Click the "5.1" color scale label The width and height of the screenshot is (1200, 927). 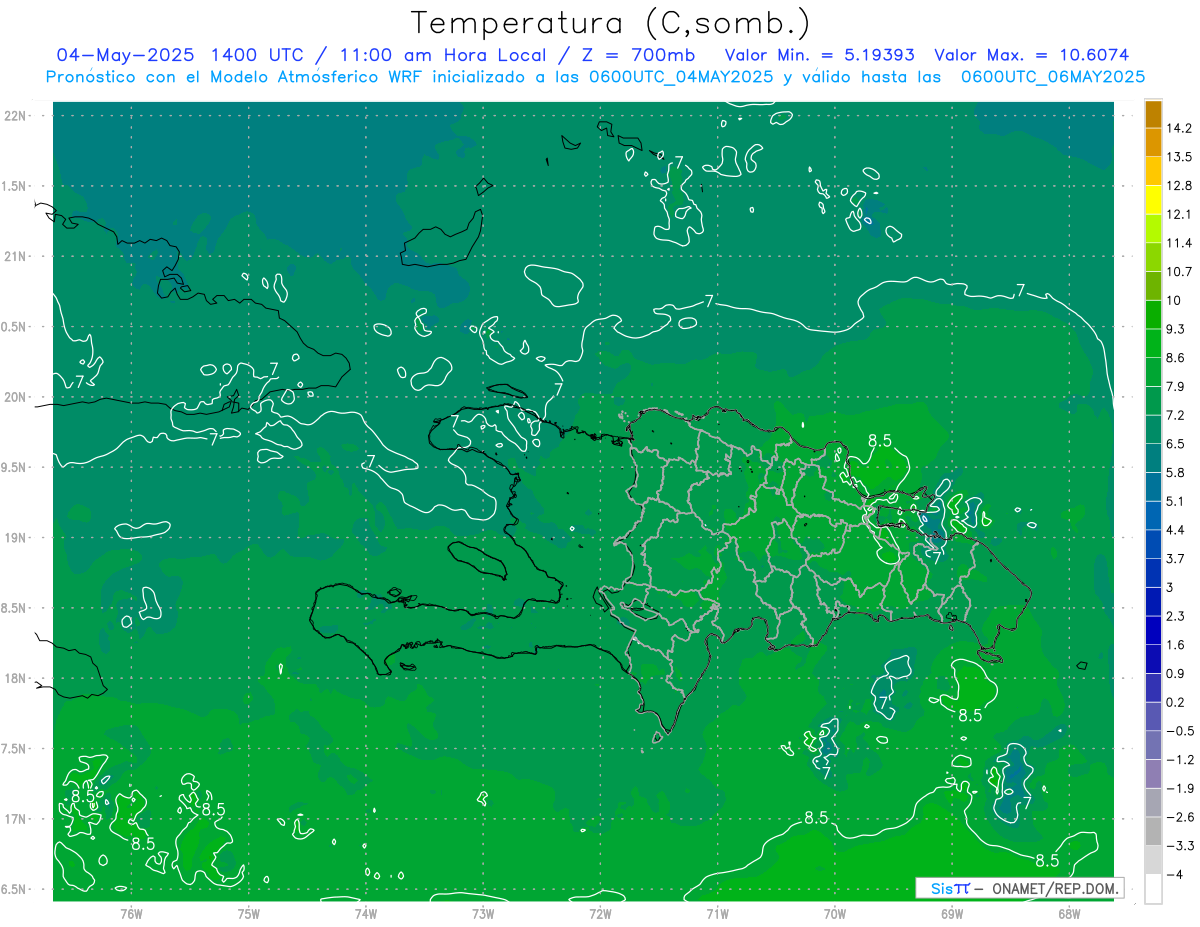(x=1177, y=501)
